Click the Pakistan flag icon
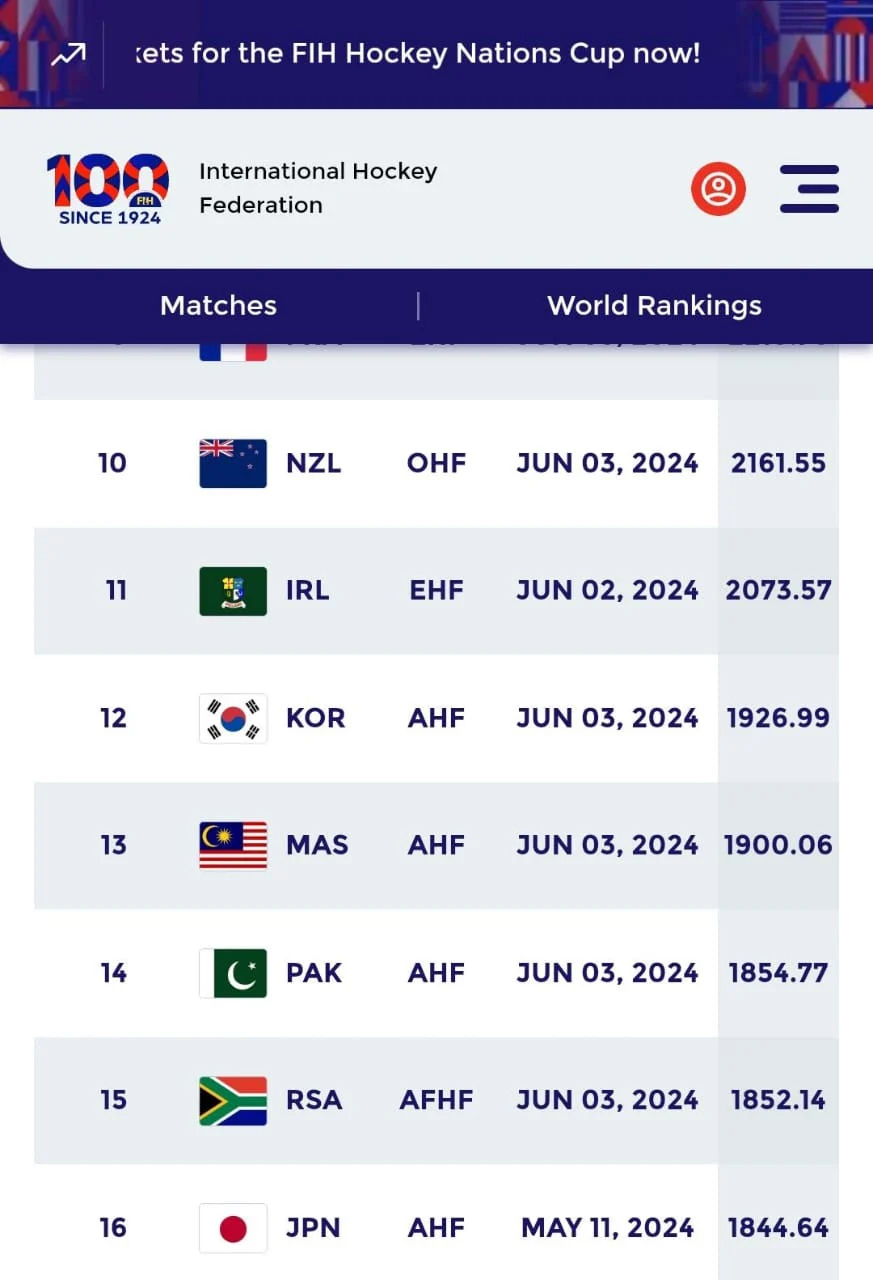 point(233,973)
